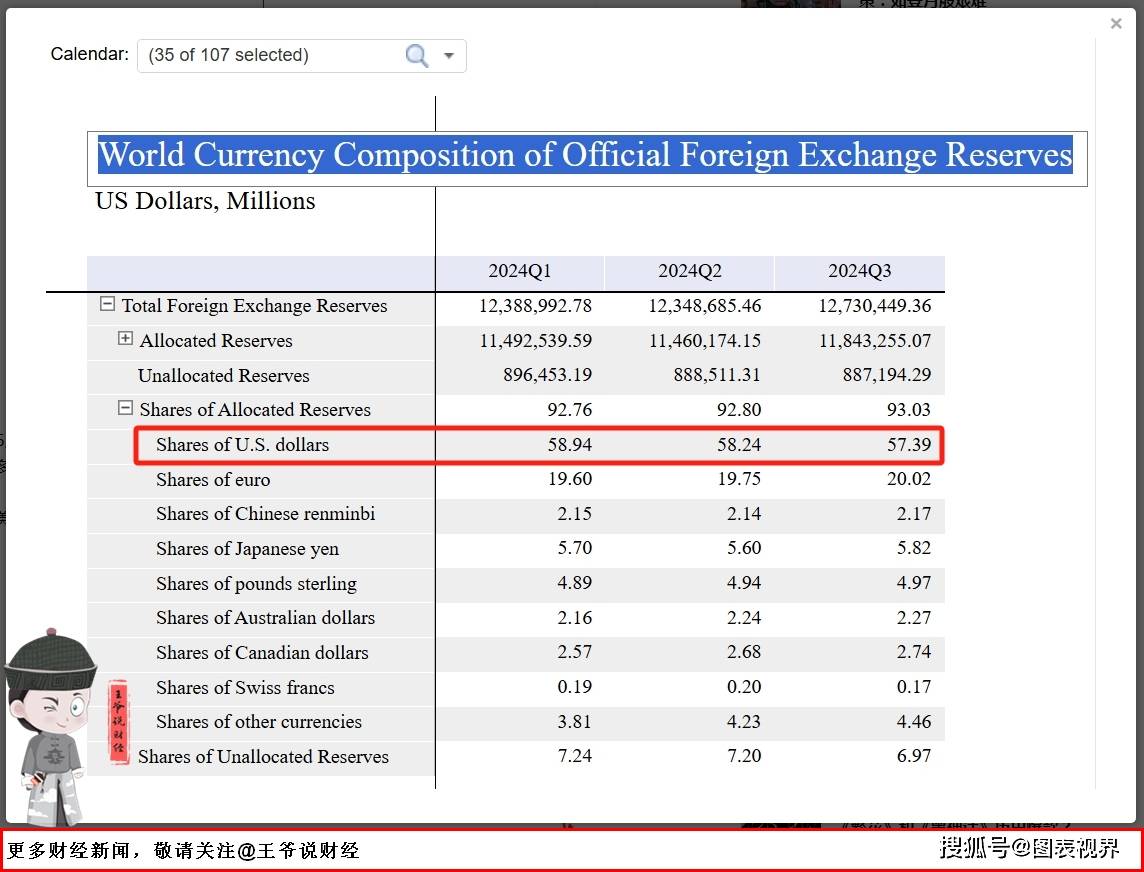The width and height of the screenshot is (1144, 872).
Task: Click Japanese yen share 5.82
Action: tap(914, 549)
